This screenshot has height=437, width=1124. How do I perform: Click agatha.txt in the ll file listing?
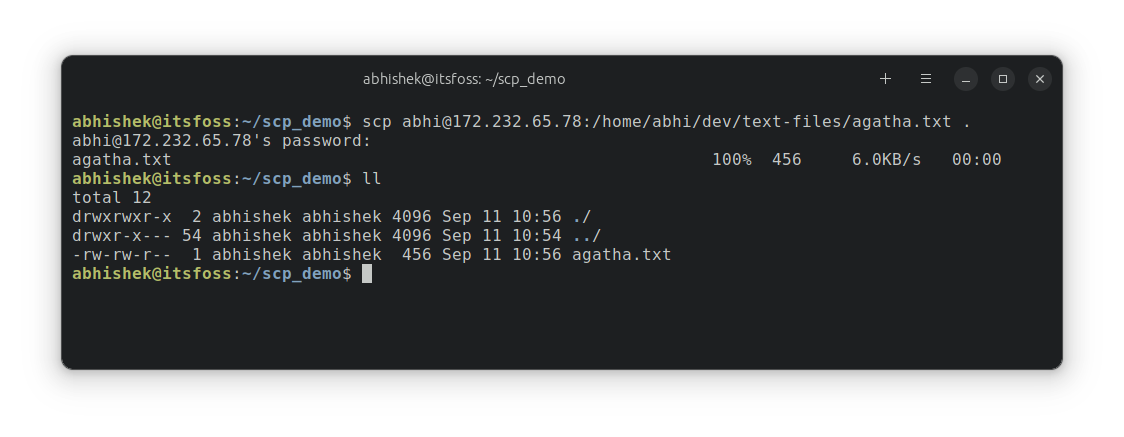pyautogui.click(x=621, y=255)
